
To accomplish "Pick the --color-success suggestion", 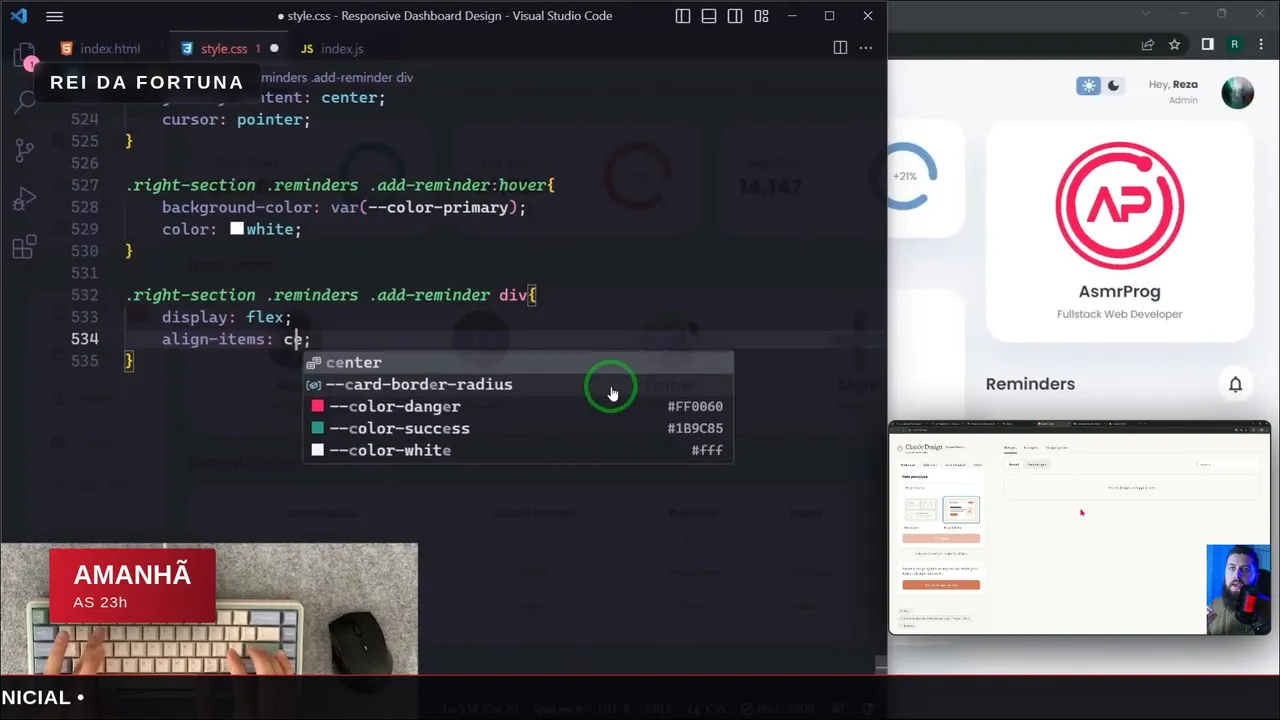I will pos(518,428).
